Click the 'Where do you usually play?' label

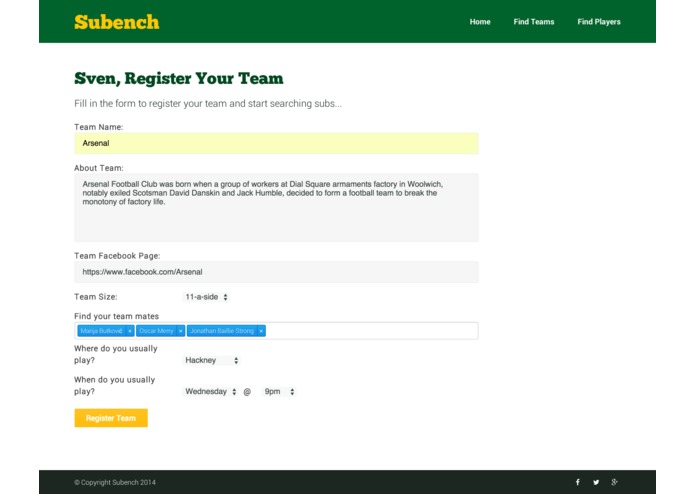116,354
